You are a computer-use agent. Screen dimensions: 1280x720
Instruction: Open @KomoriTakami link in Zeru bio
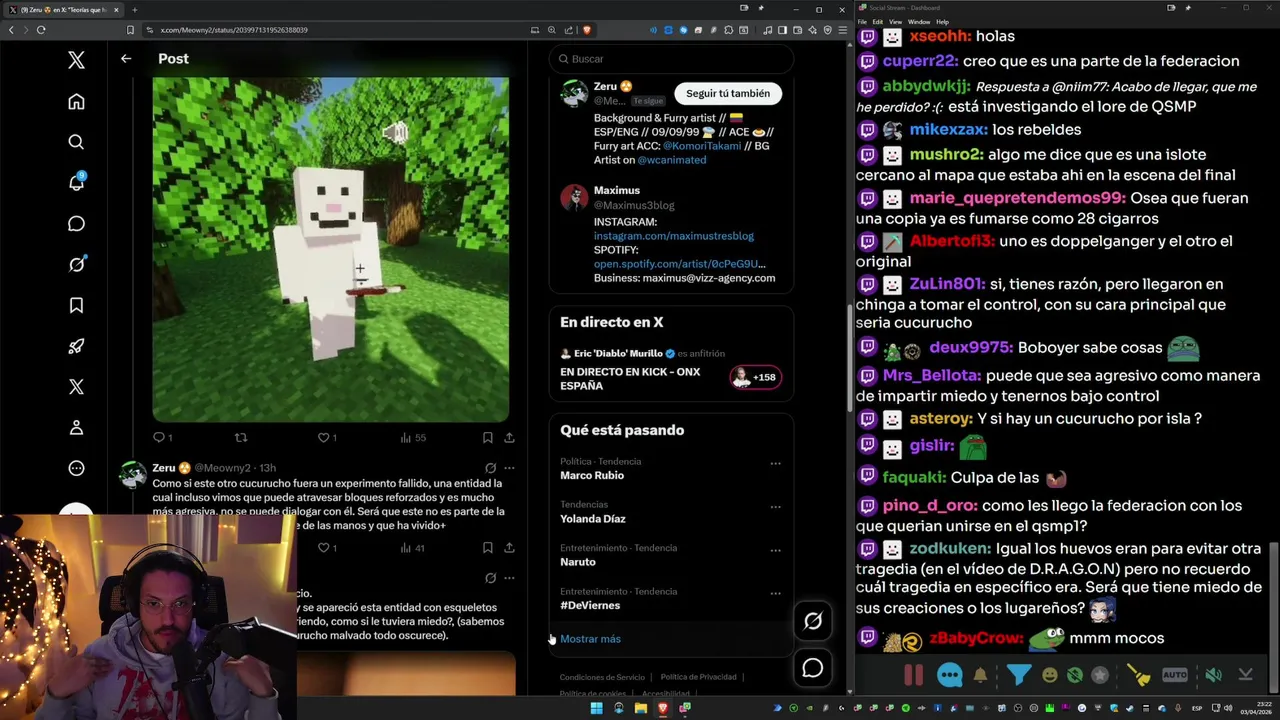[702, 146]
